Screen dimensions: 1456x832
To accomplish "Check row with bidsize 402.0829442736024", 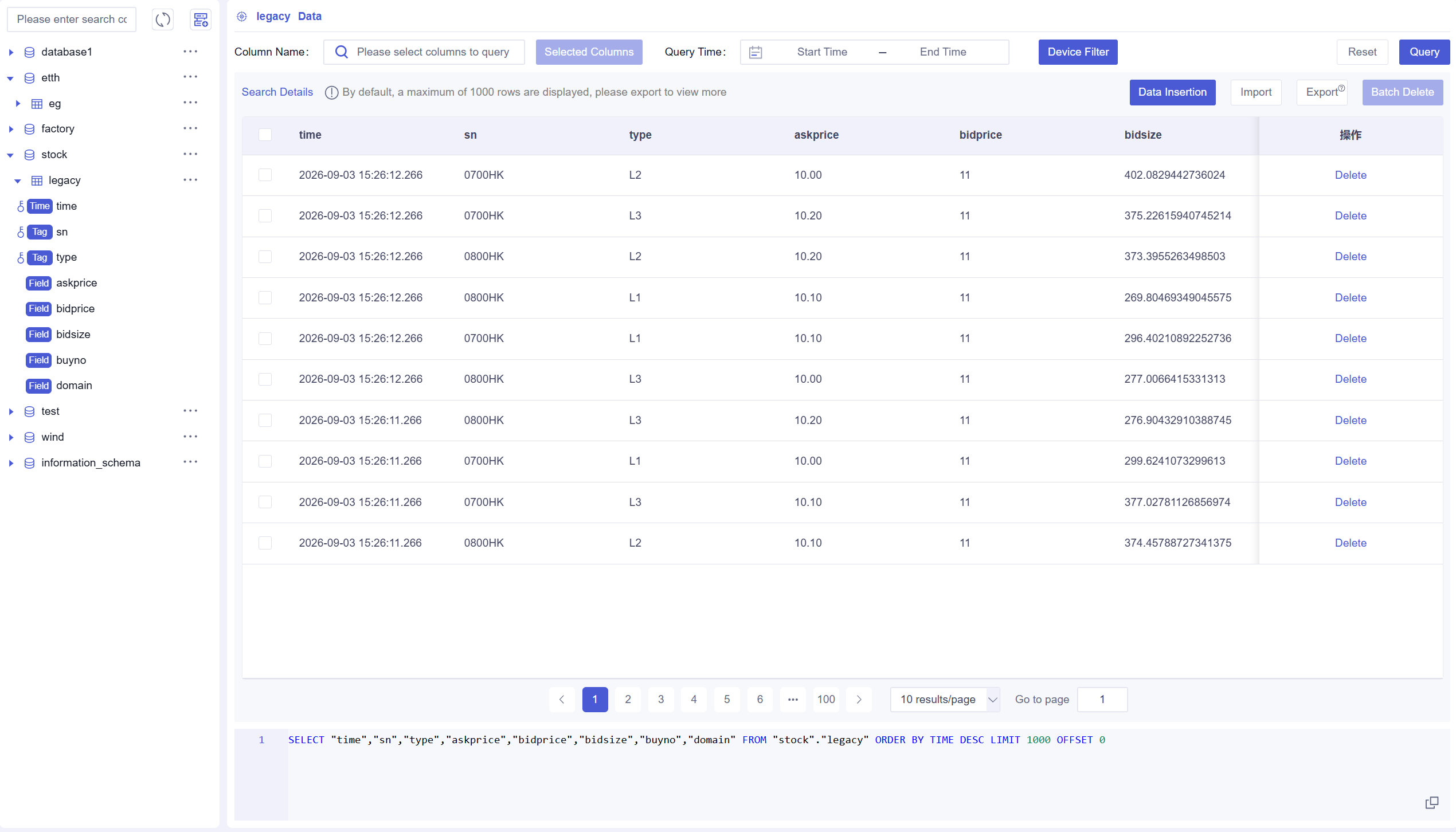I will (265, 175).
